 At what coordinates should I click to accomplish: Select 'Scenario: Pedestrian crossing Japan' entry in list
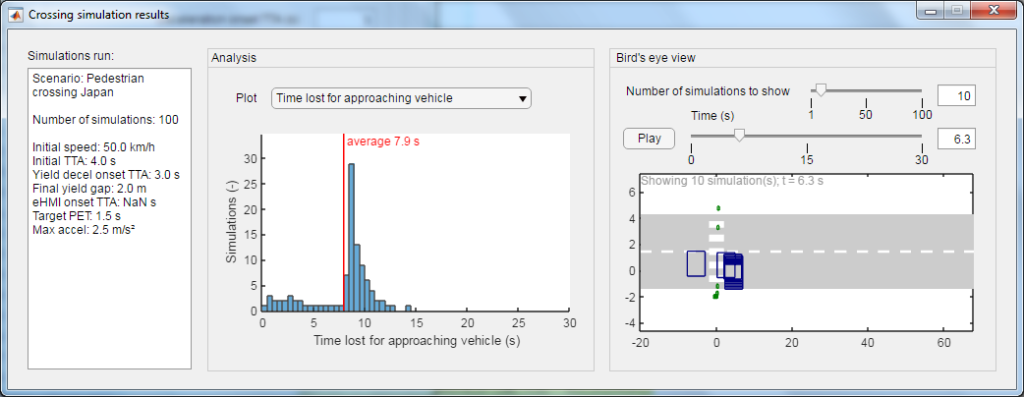coord(88,85)
